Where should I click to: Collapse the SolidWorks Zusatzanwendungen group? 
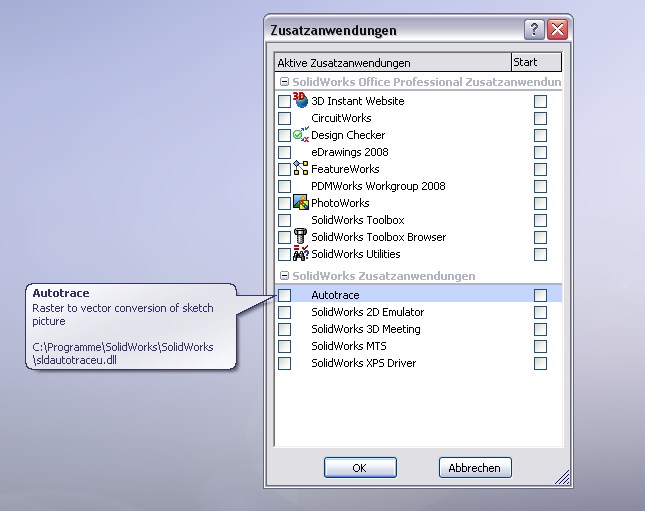pyautogui.click(x=284, y=275)
